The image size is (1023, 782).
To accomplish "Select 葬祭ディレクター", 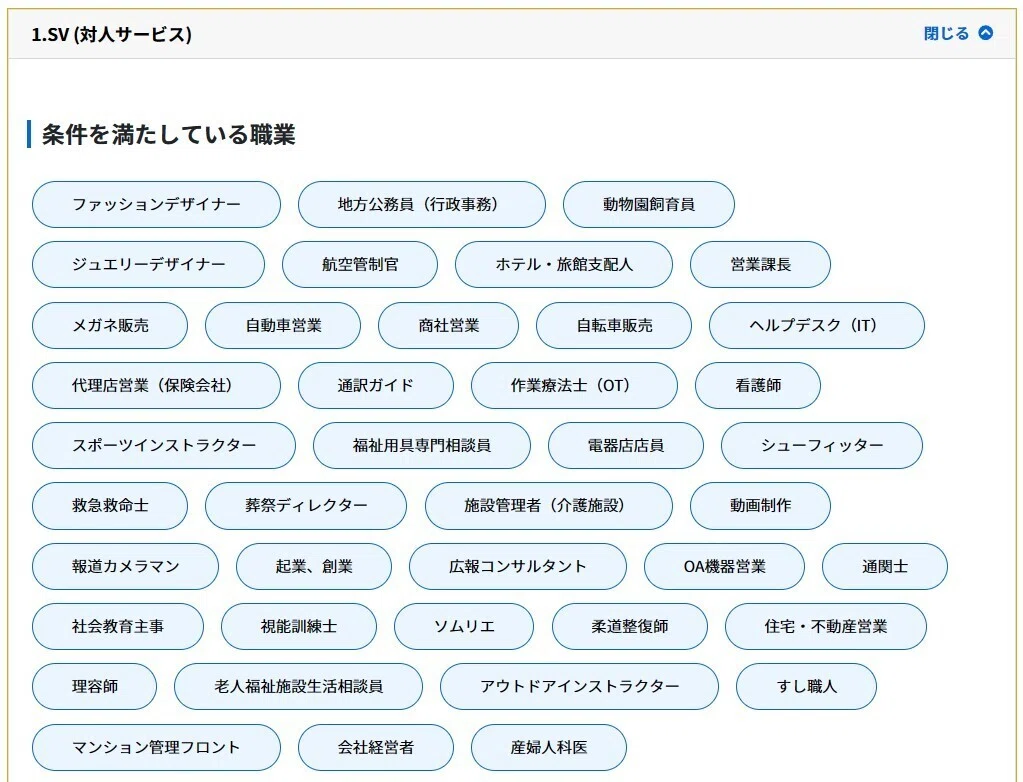I will point(306,505).
